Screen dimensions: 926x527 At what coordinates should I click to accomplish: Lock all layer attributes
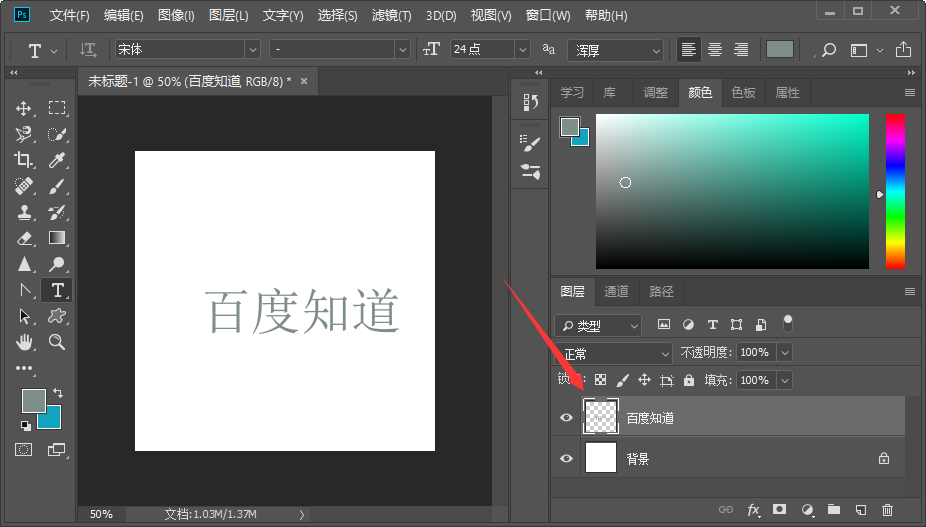point(689,380)
